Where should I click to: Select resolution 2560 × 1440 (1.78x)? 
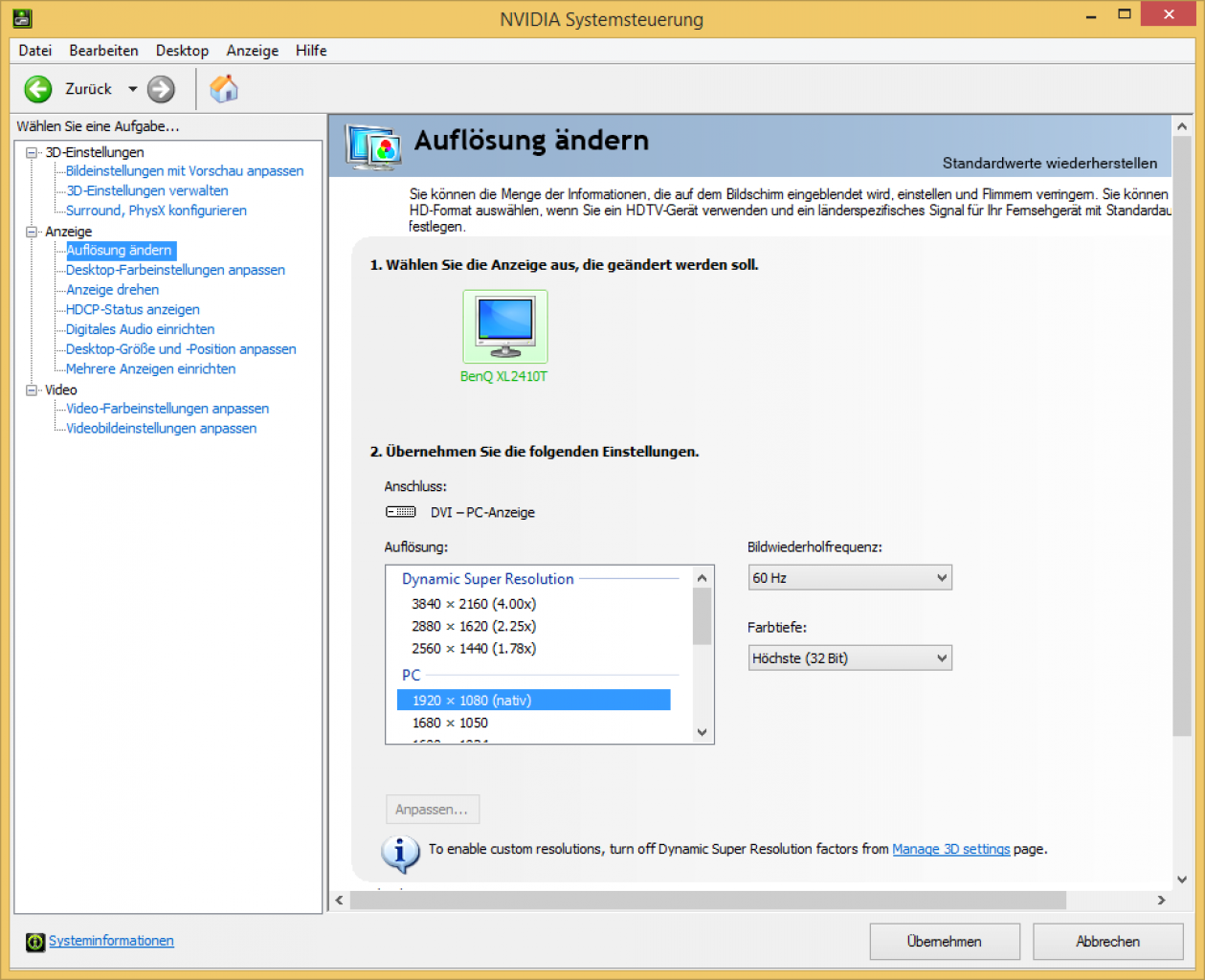(x=474, y=649)
